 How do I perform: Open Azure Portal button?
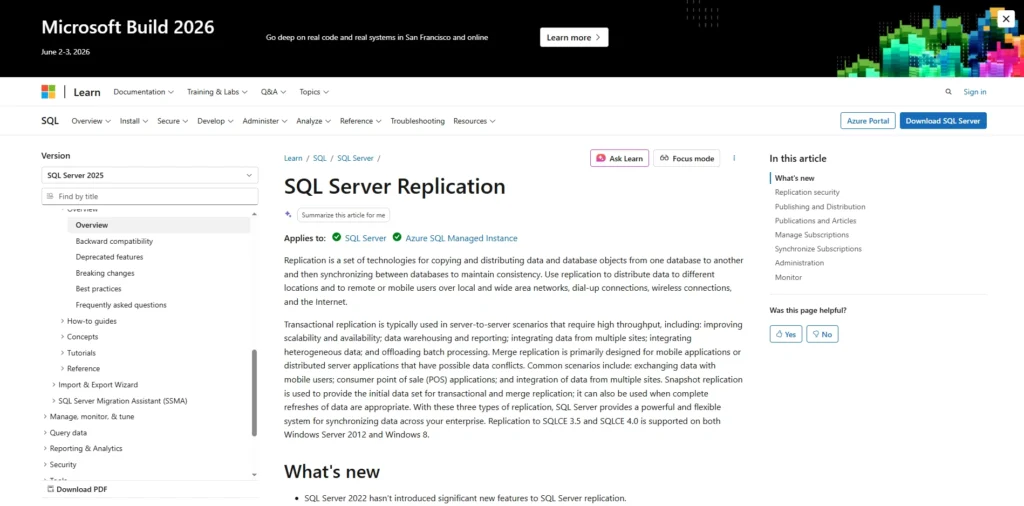(x=867, y=121)
